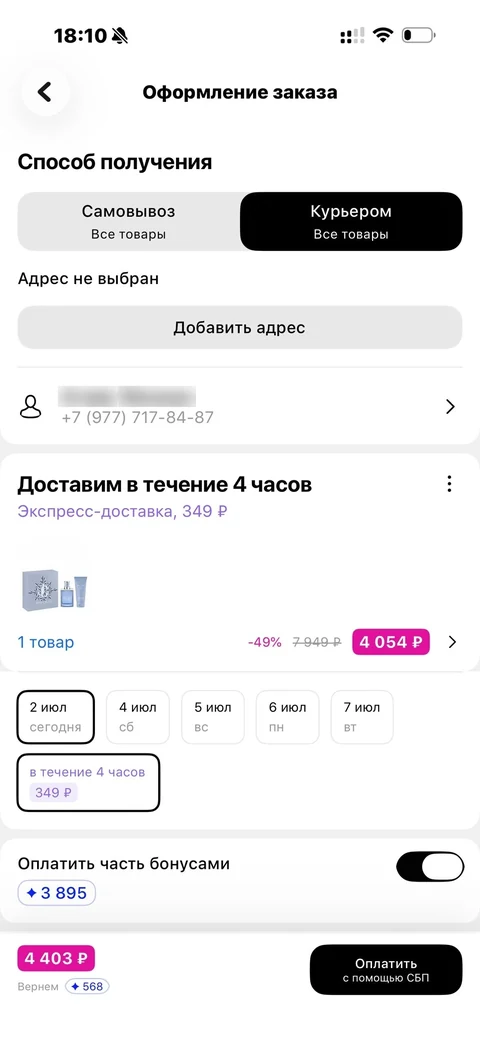480x1043 pixels.
Task: Select delivery date 4 июл сб
Action: point(138,717)
